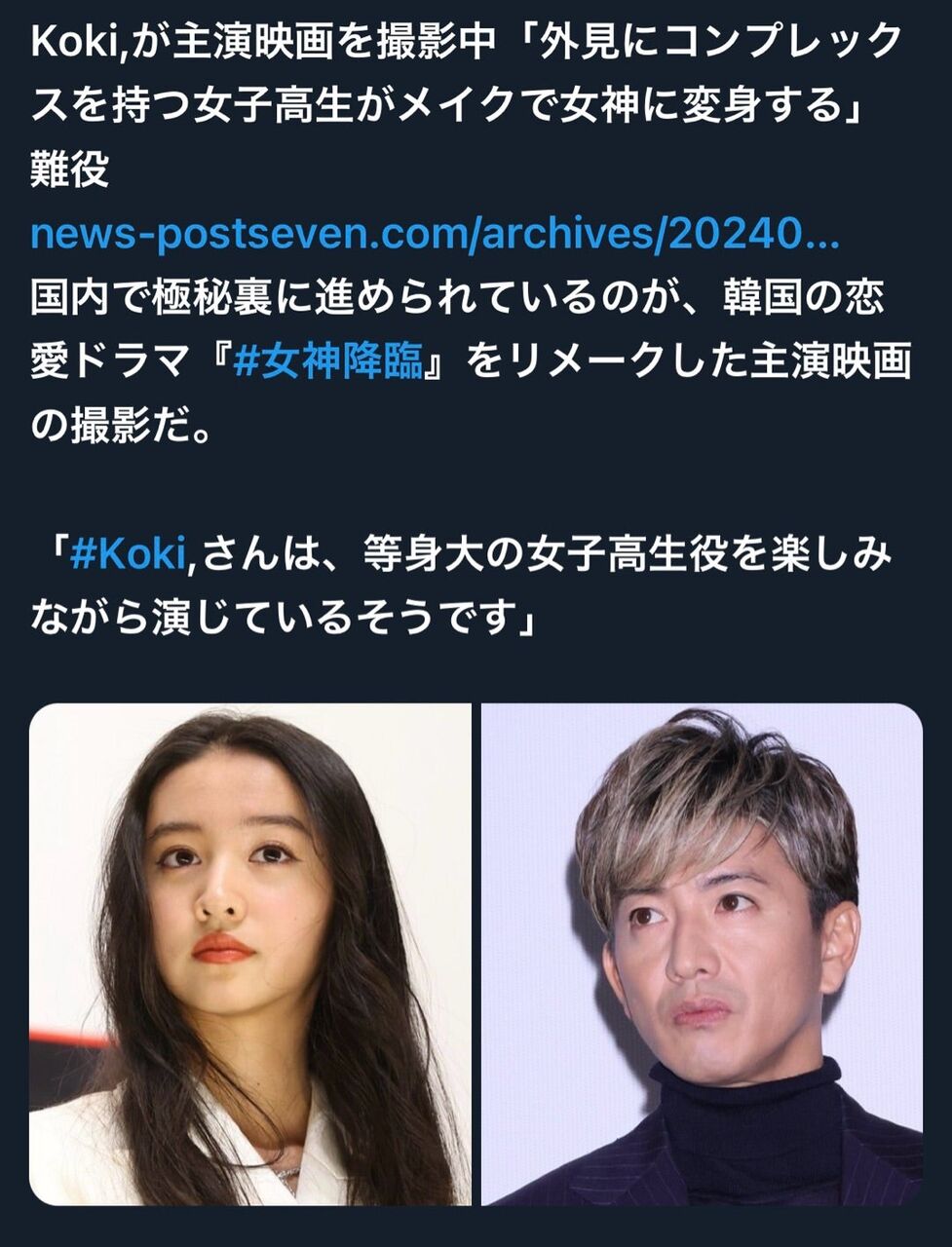Click the quote line ながら演じているそうです」
Image resolution: width=952 pixels, height=1247 pixels.
[284, 619]
